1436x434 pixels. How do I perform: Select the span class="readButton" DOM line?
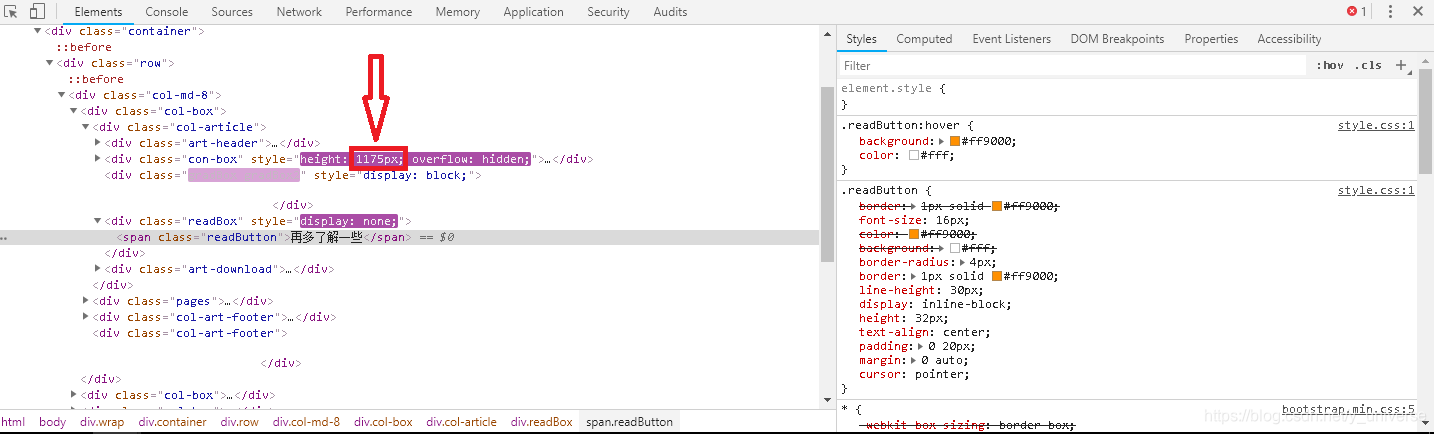tap(410, 237)
